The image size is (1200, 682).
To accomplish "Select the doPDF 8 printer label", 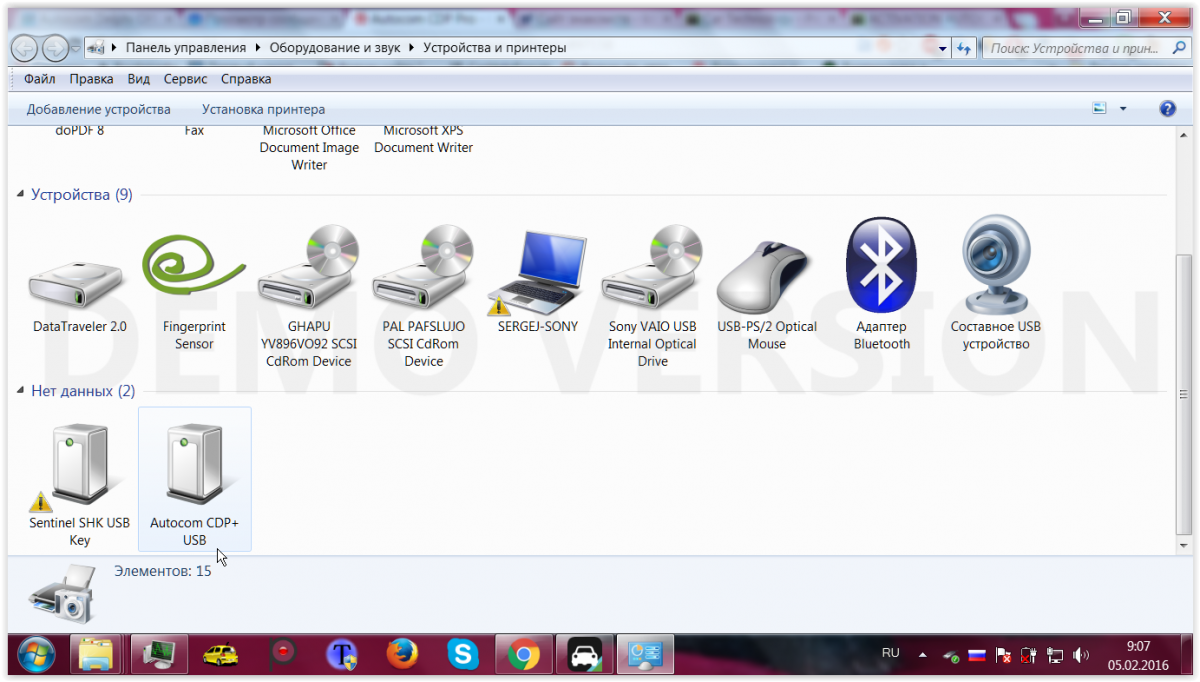I will pos(80,131).
